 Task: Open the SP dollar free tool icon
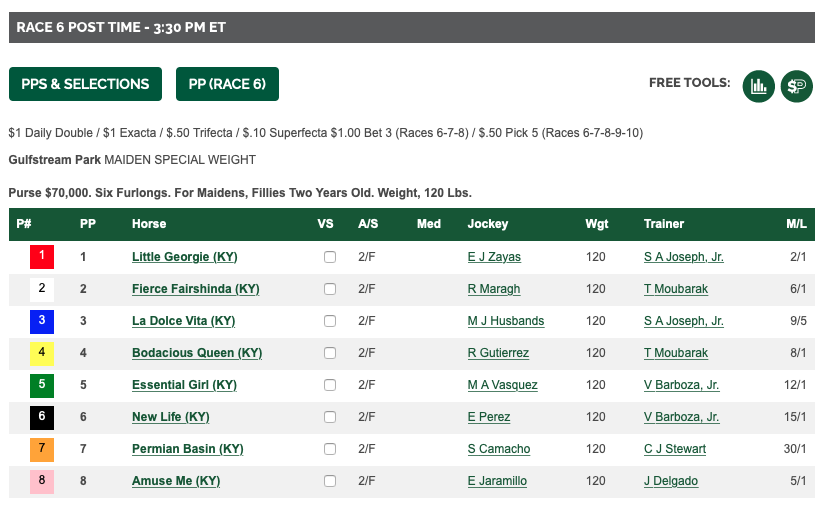click(796, 85)
